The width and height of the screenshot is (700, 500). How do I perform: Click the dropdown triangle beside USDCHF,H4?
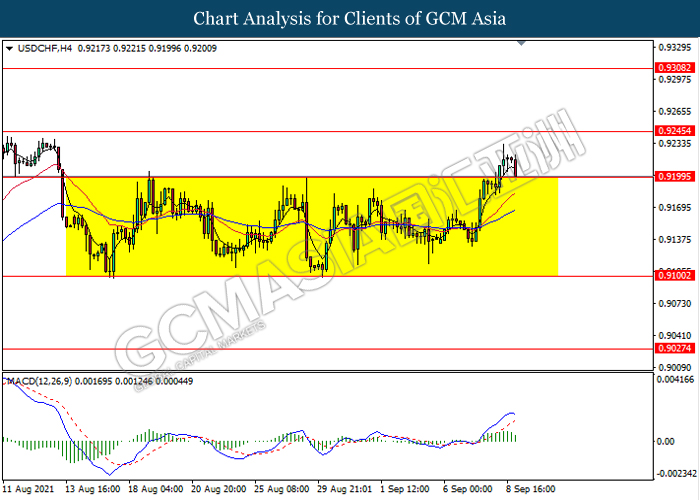(9, 48)
